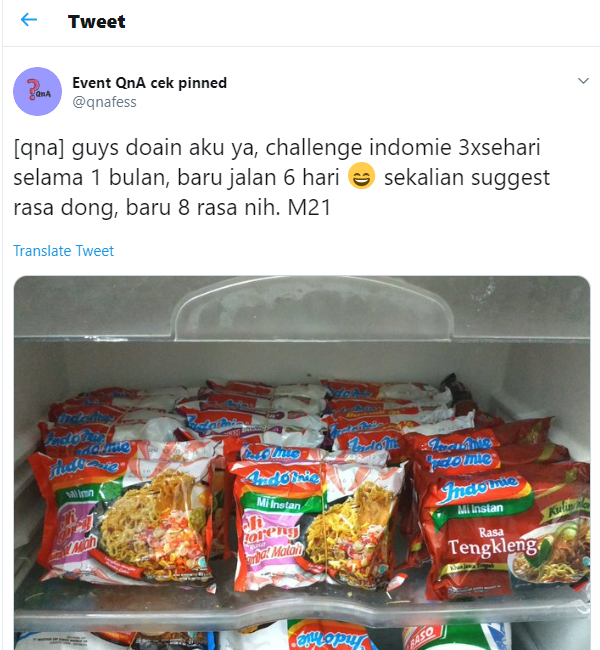
Task: Go back using the blue arrow
Action: (29, 19)
